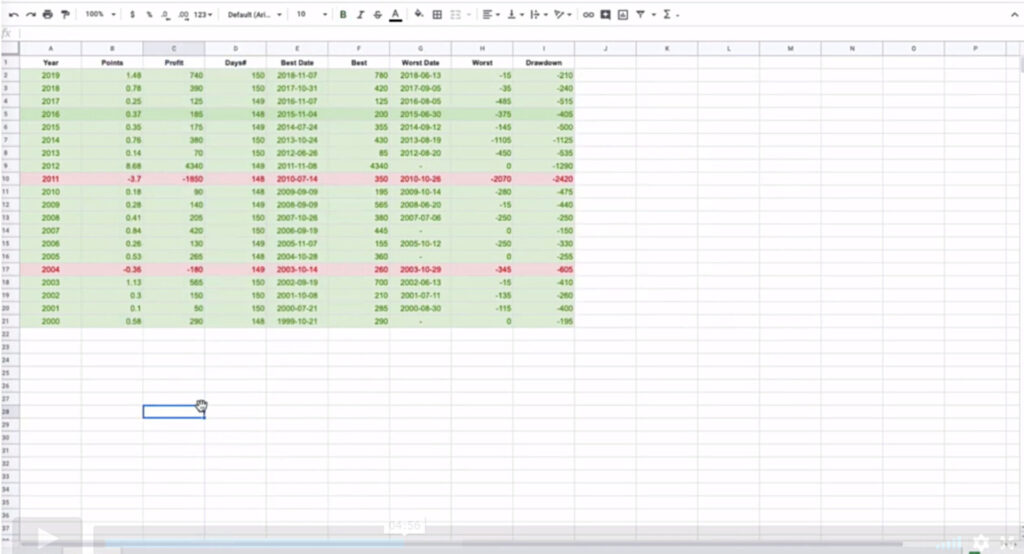The height and width of the screenshot is (554, 1024).
Task: Select the Profit cell showing -1850
Action: (174, 179)
